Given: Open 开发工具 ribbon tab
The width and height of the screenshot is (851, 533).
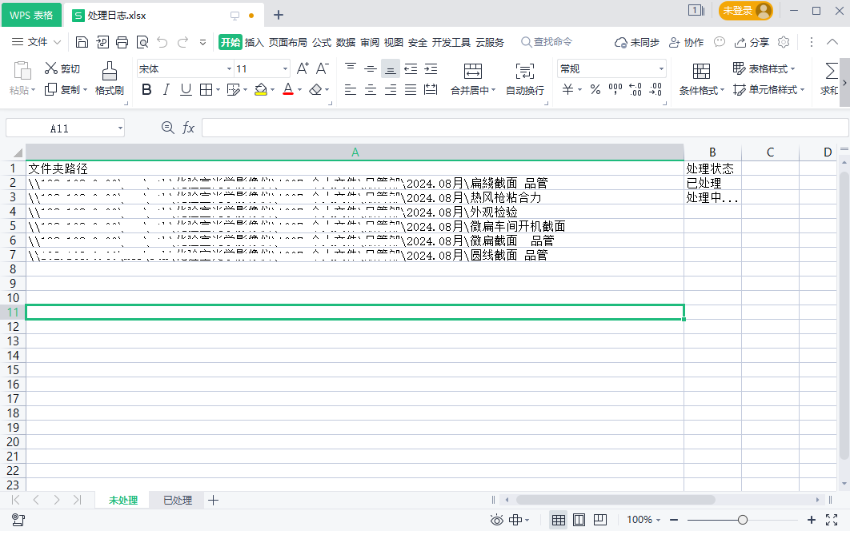Looking at the screenshot, I should click(x=451, y=42).
